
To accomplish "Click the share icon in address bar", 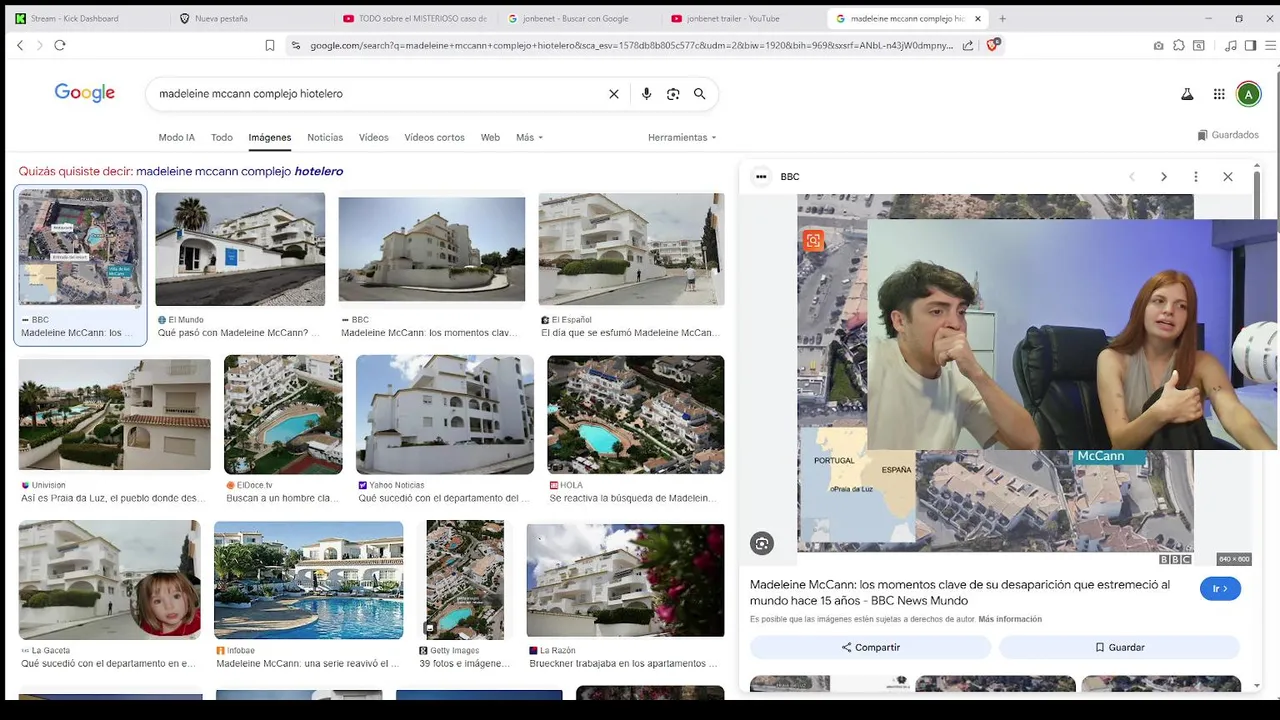I will [x=968, y=45].
